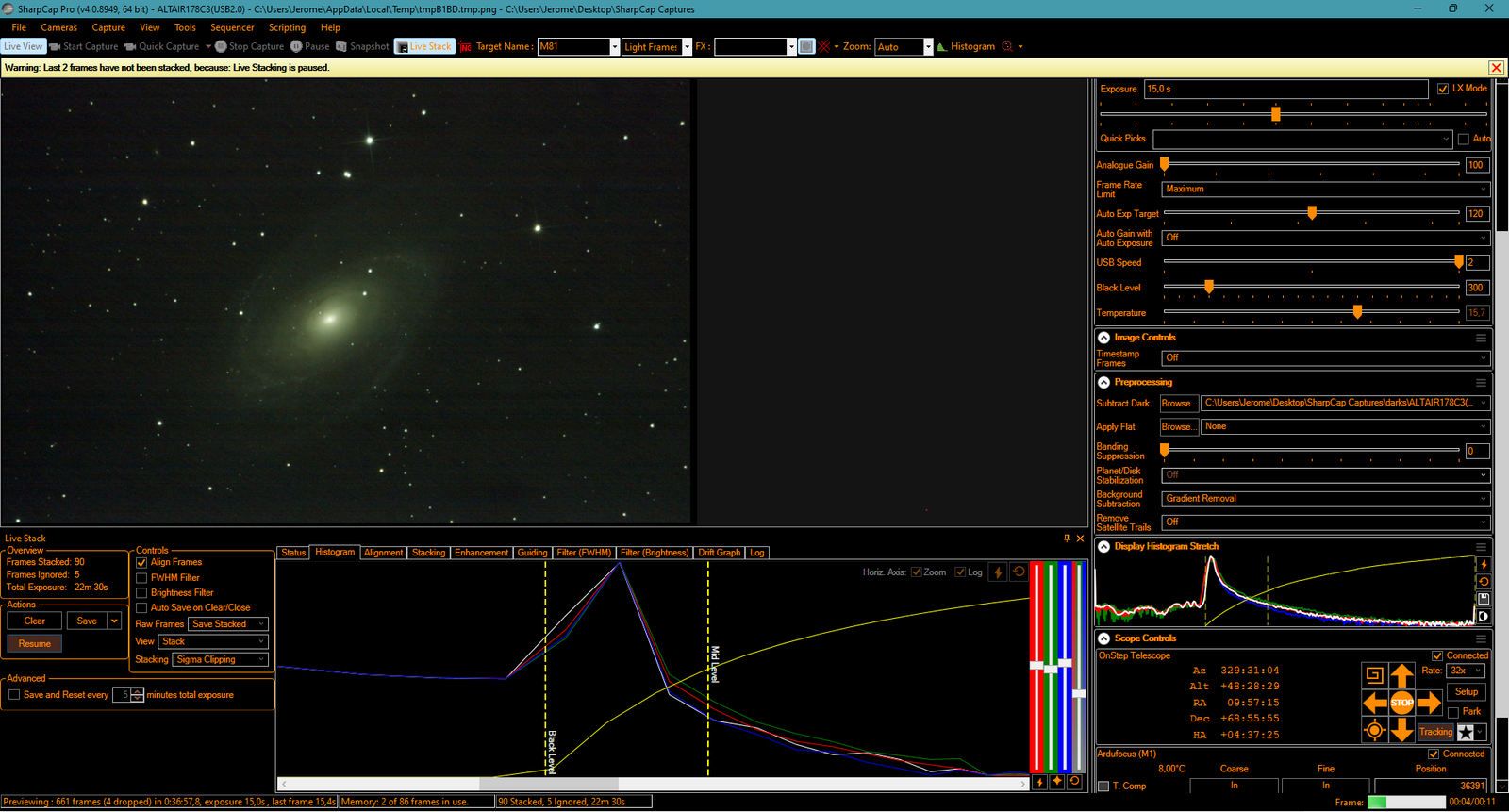Image resolution: width=1509 pixels, height=812 pixels.
Task: Click the spiral search icon in Scope Controls
Action: pyautogui.click(x=1374, y=674)
